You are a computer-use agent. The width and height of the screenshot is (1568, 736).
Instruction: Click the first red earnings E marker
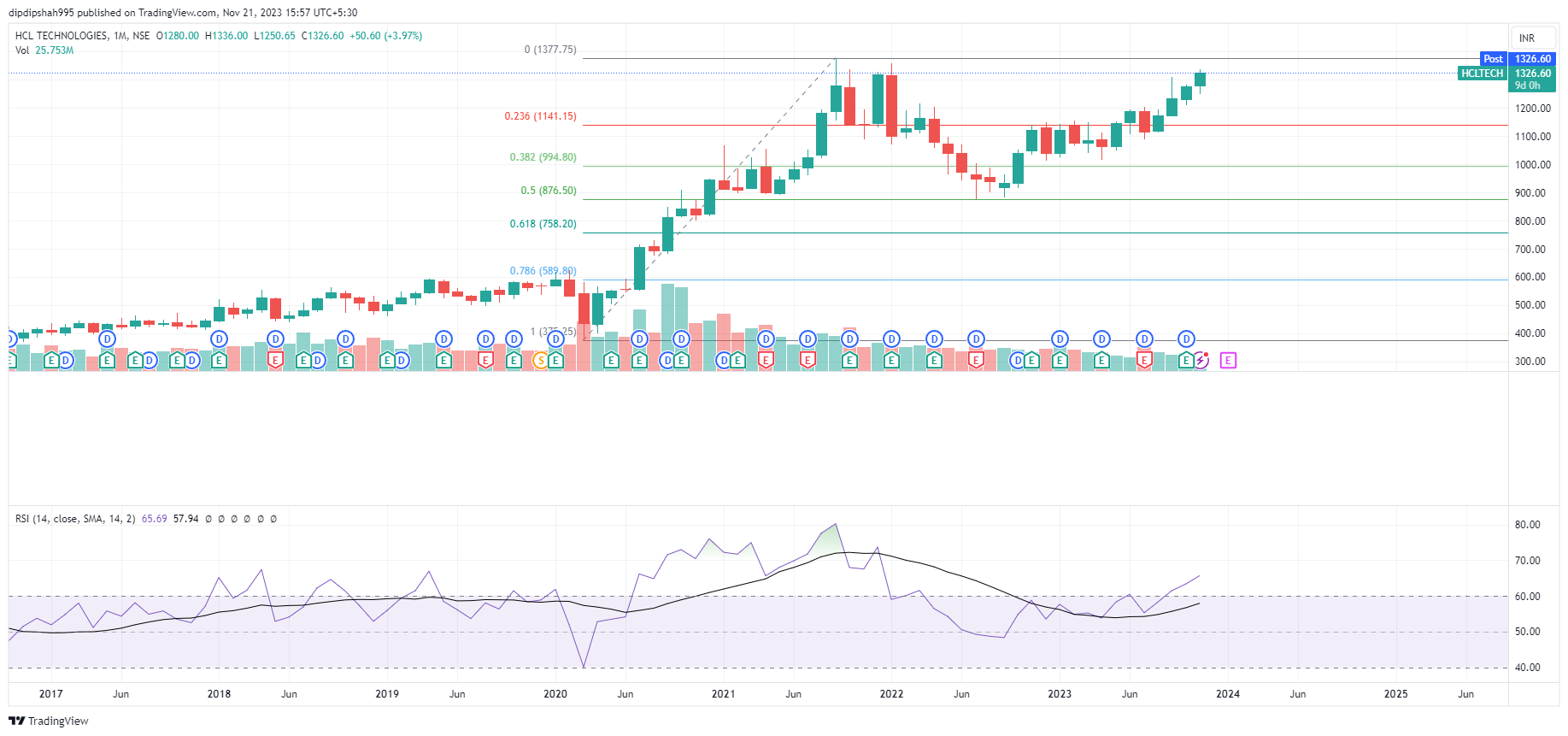(x=275, y=361)
